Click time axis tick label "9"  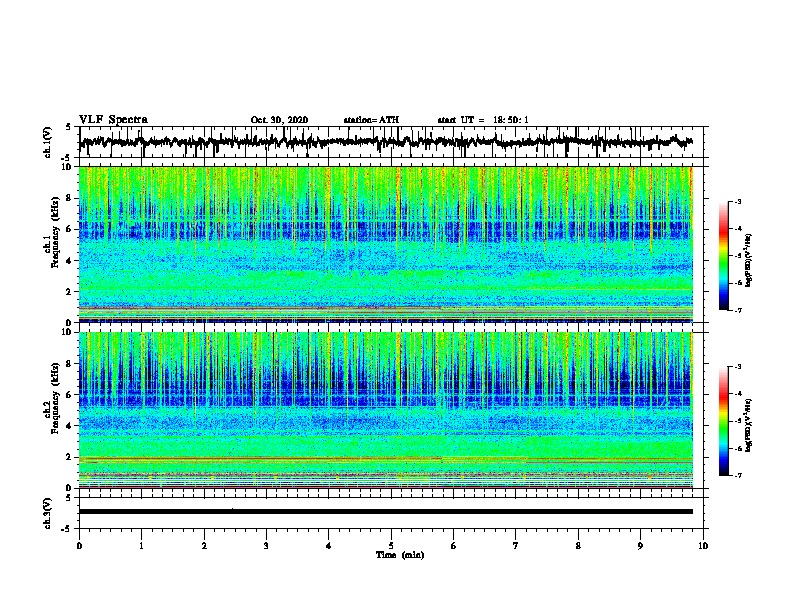tap(640, 546)
